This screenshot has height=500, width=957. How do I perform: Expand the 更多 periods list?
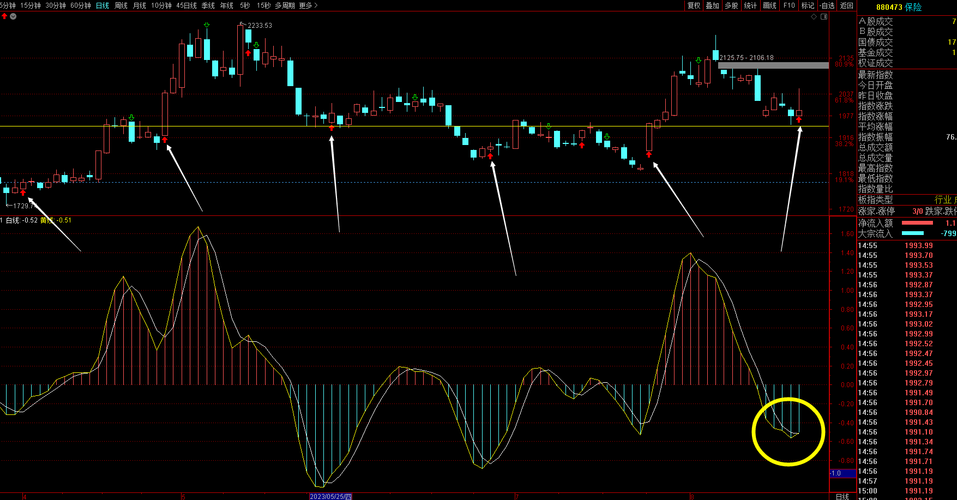pyautogui.click(x=308, y=5)
